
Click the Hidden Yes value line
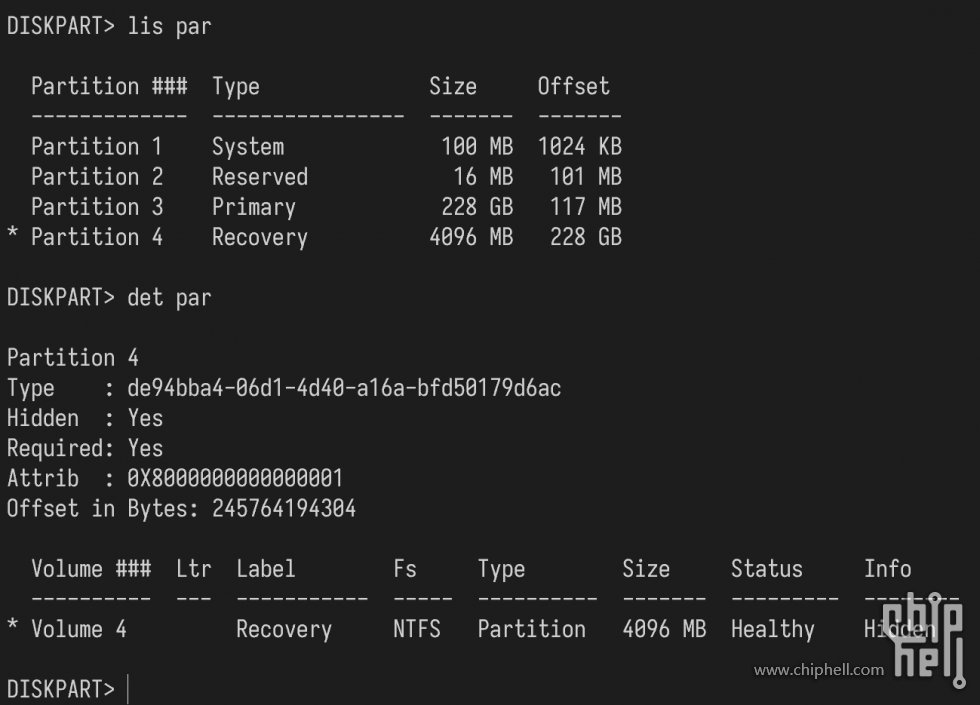coord(84,418)
